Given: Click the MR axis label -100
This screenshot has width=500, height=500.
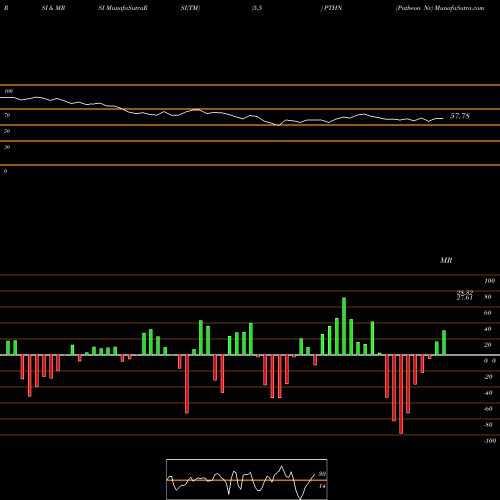Looking at the screenshot, I should (x=490, y=441).
